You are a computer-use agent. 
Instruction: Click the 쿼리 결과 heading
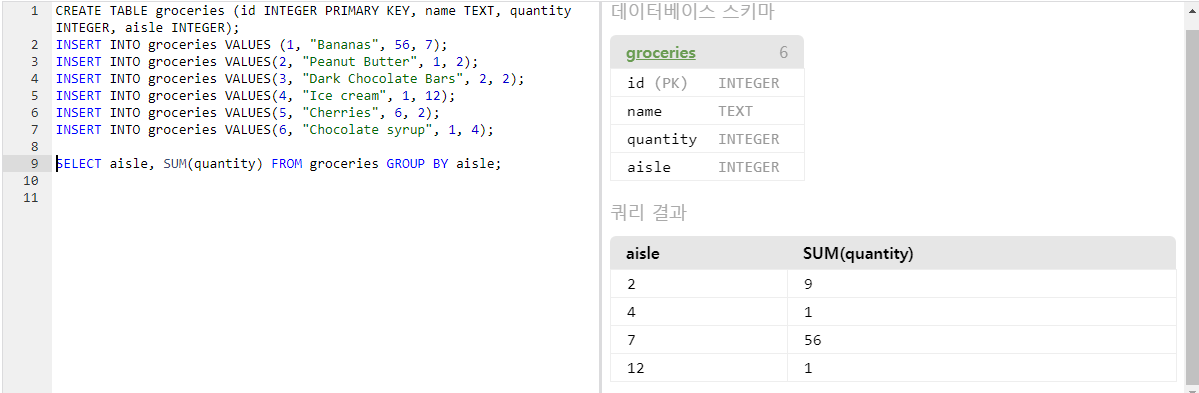point(648,213)
